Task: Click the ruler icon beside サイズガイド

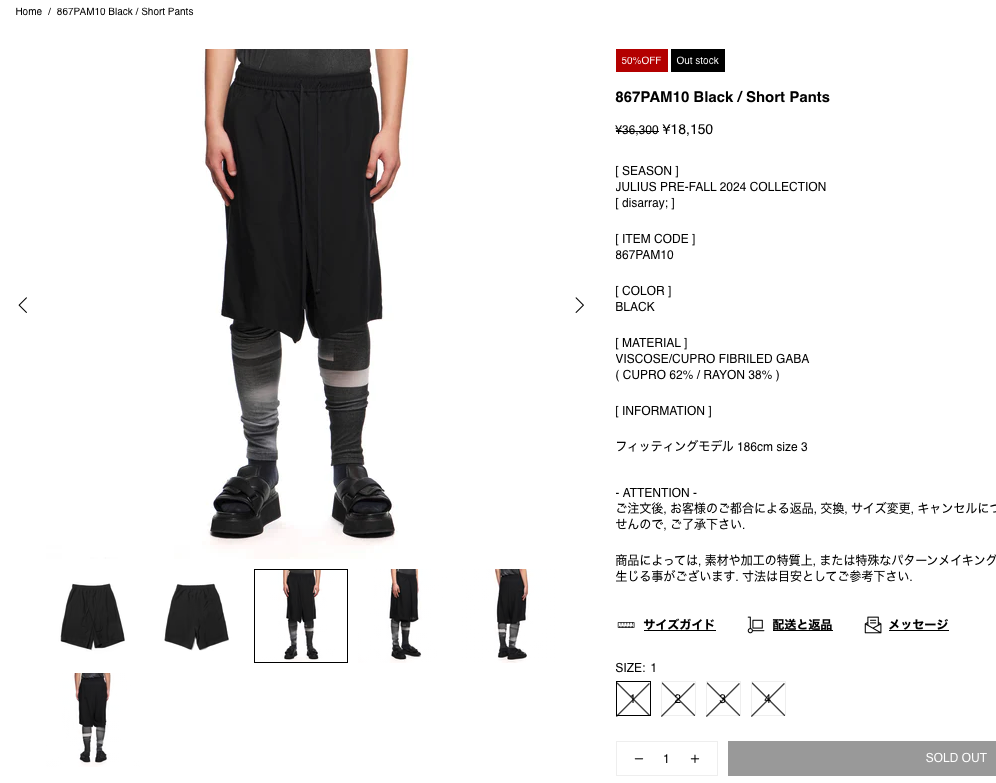Action: pos(626,625)
